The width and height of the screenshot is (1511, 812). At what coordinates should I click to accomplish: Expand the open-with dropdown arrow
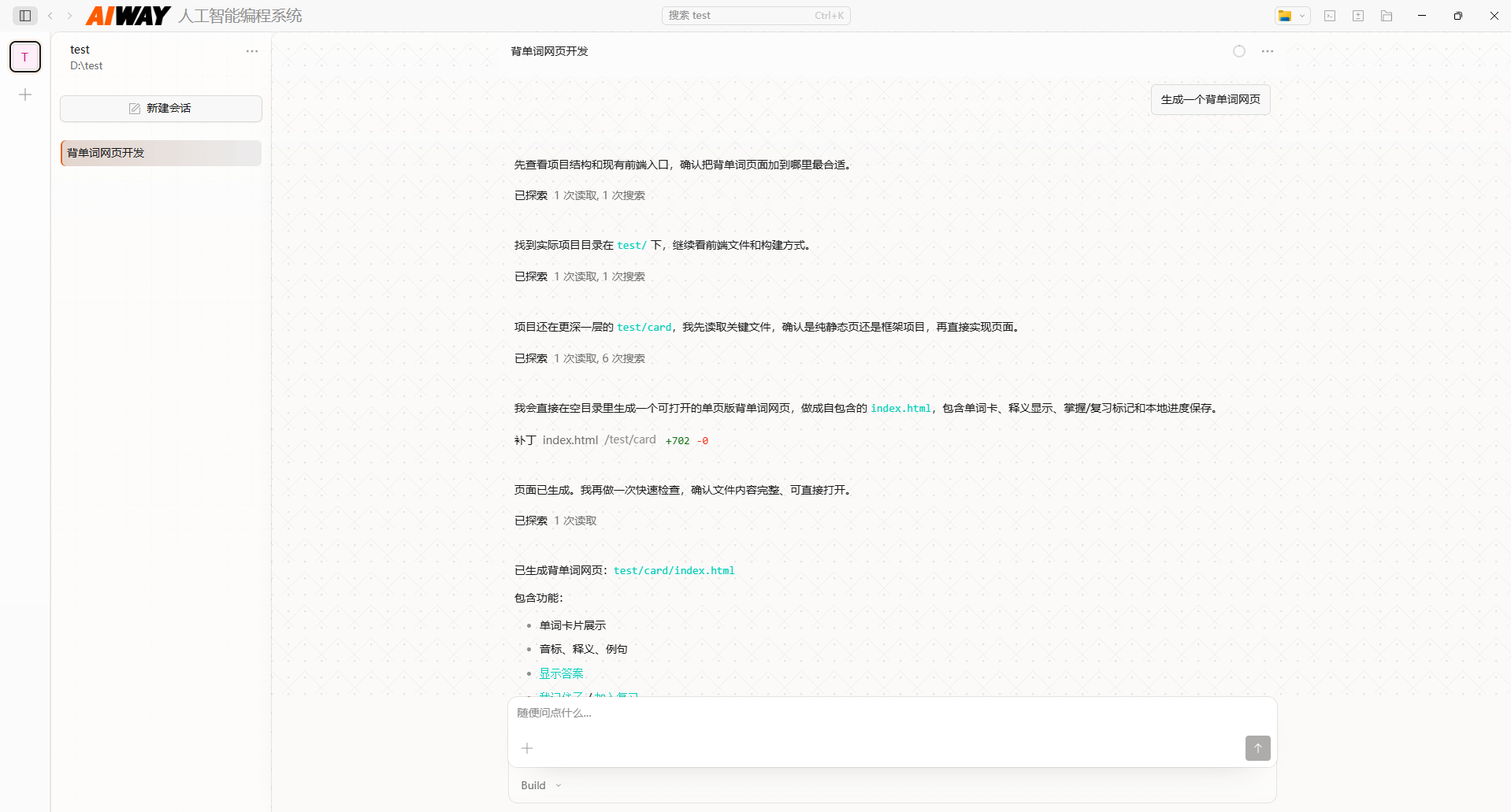point(1302,16)
